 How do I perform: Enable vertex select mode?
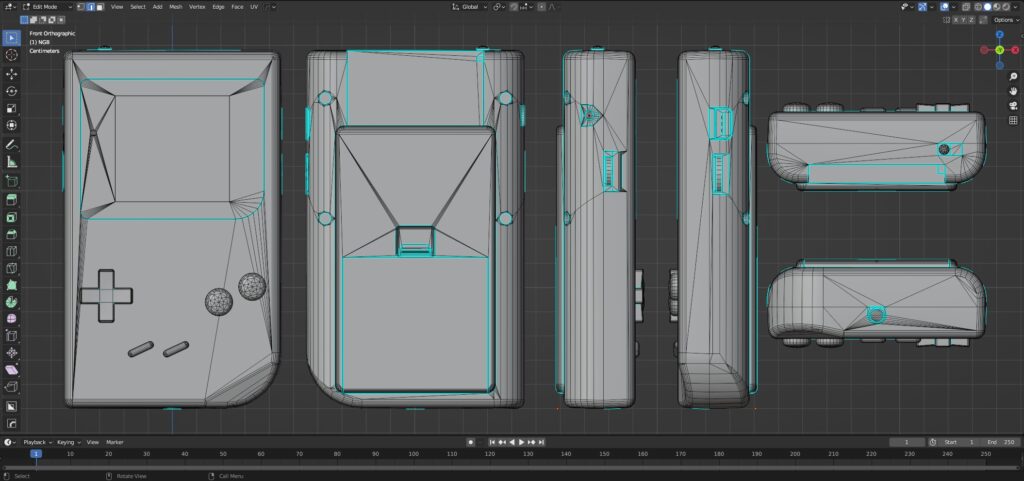[x=80, y=7]
